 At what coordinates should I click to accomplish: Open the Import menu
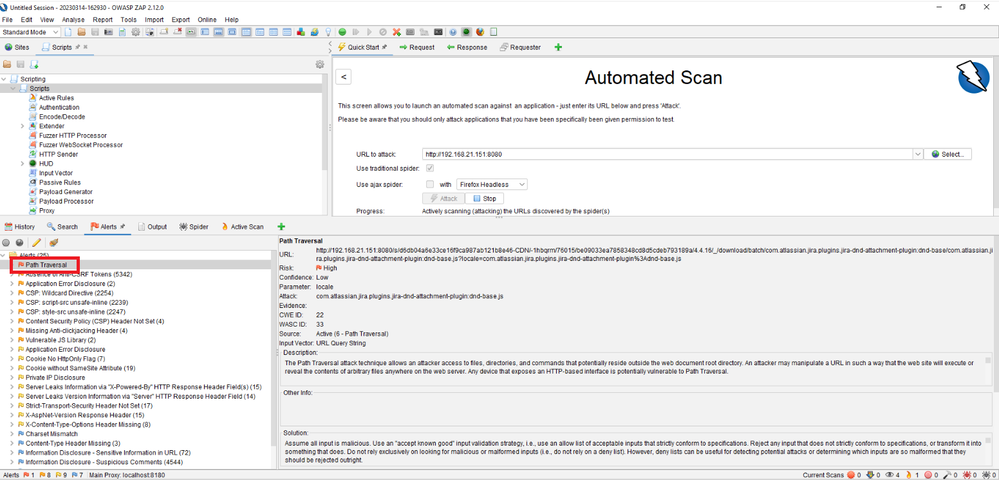(154, 20)
